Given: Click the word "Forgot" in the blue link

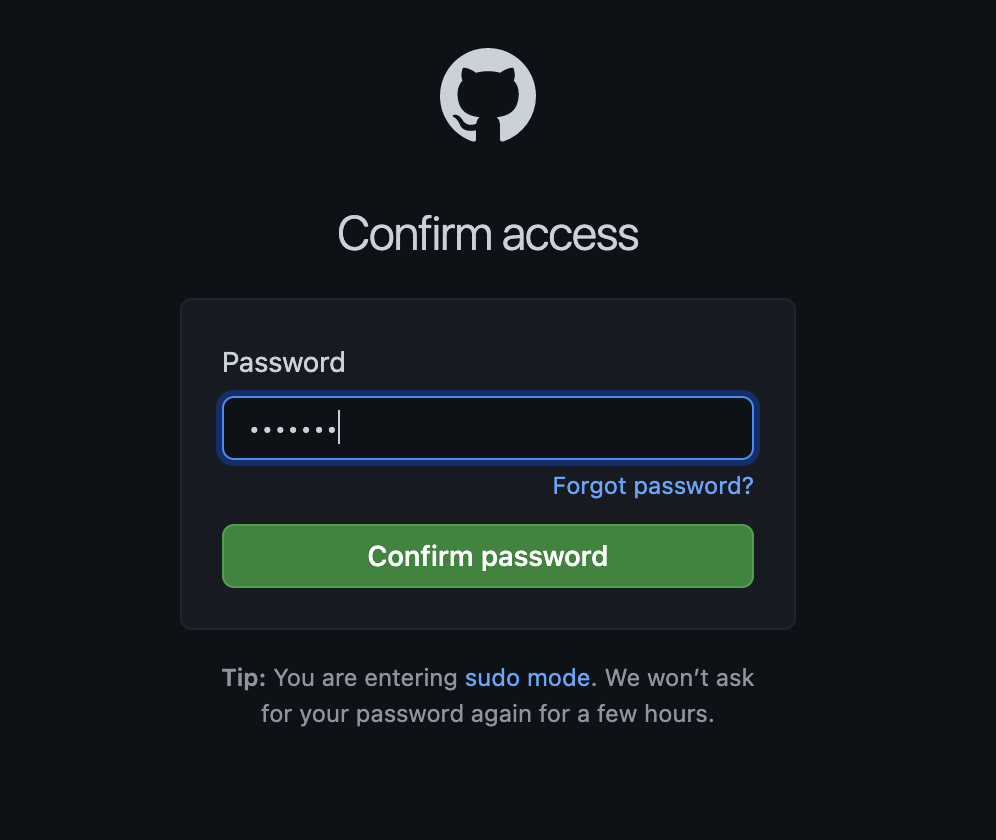Looking at the screenshot, I should pyautogui.click(x=587, y=486).
